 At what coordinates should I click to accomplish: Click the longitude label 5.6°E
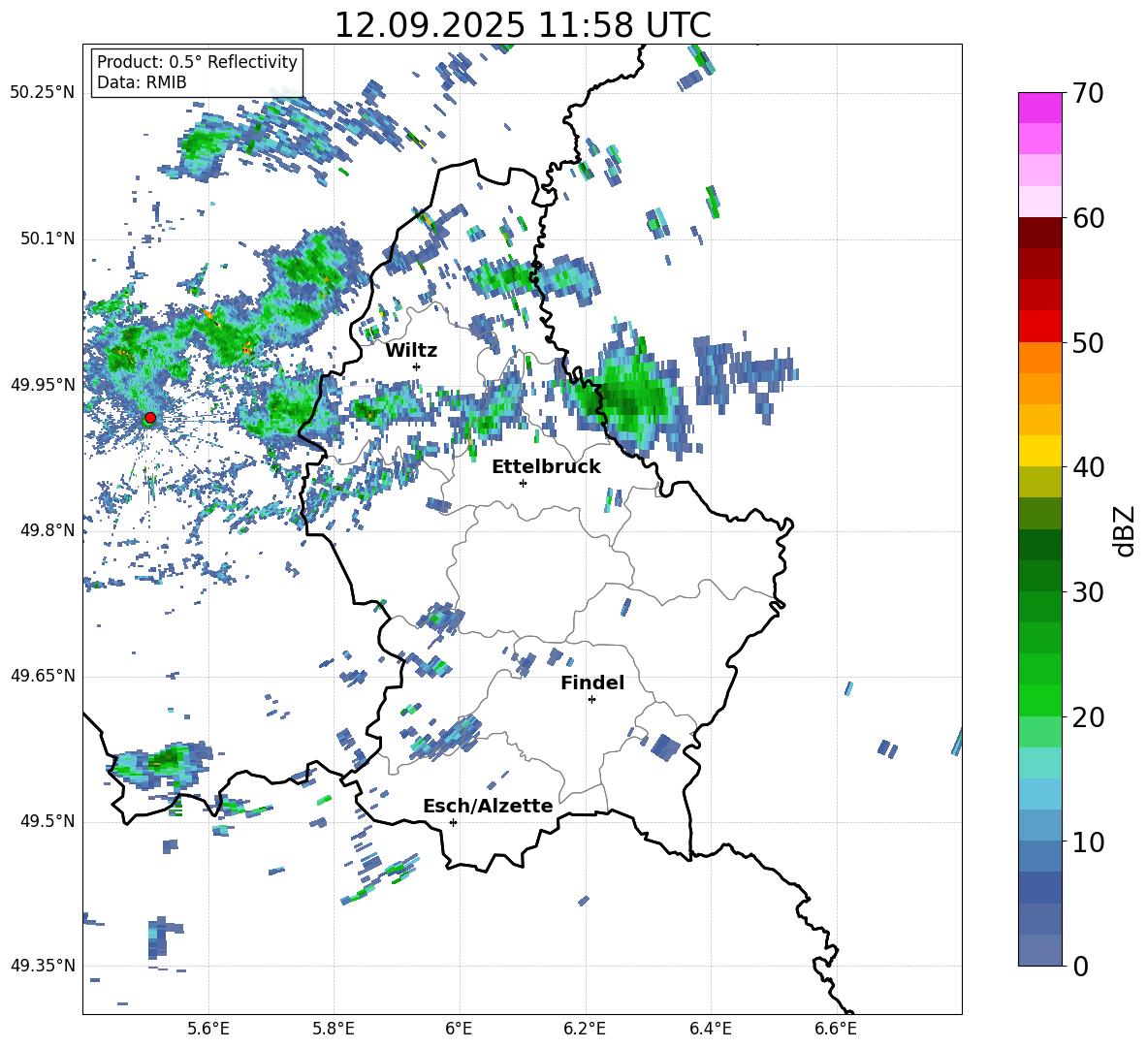pos(207,1029)
